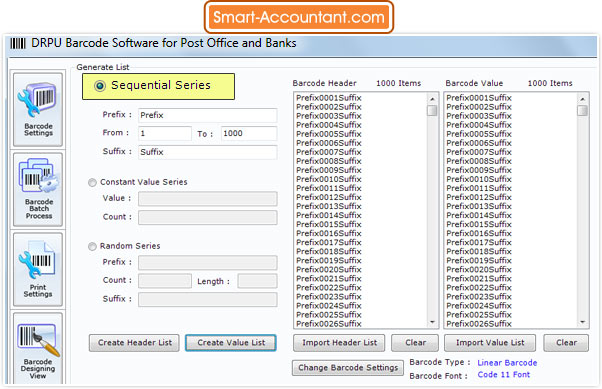
Task: Select Prefix0015Suffix in Barcode Header list
Action: pyautogui.click(x=329, y=224)
